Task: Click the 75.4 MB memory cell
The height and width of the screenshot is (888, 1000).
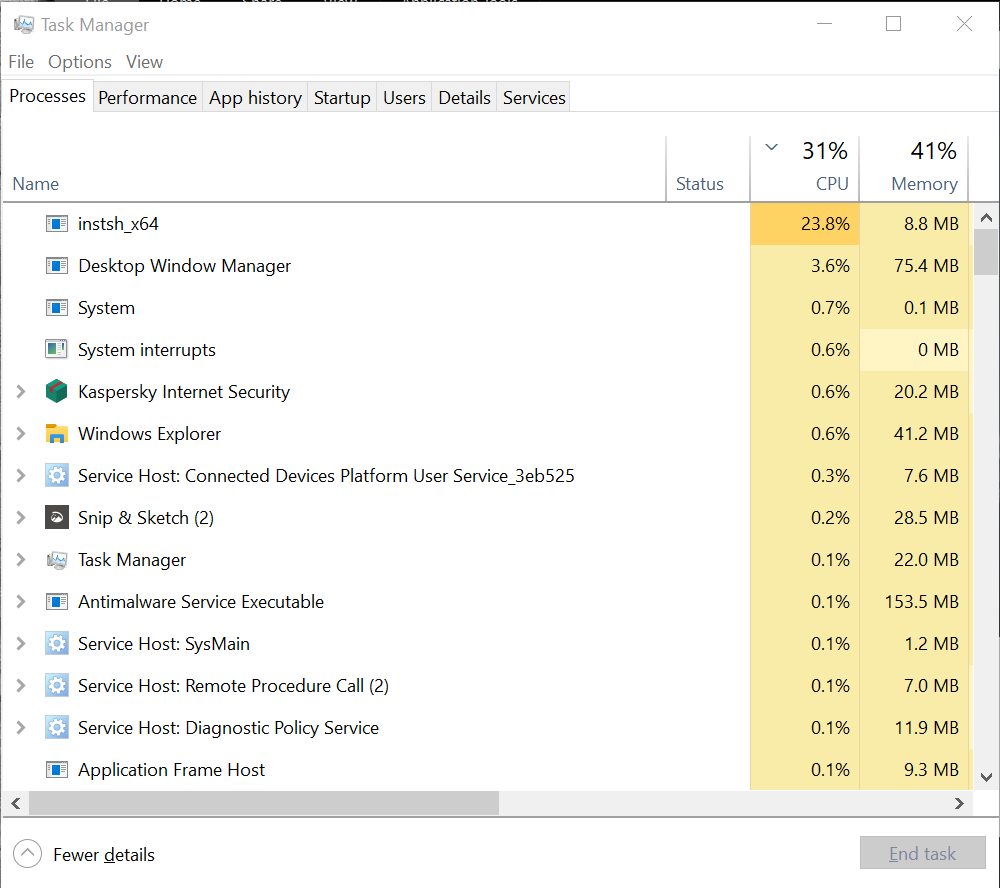Action: (x=914, y=266)
